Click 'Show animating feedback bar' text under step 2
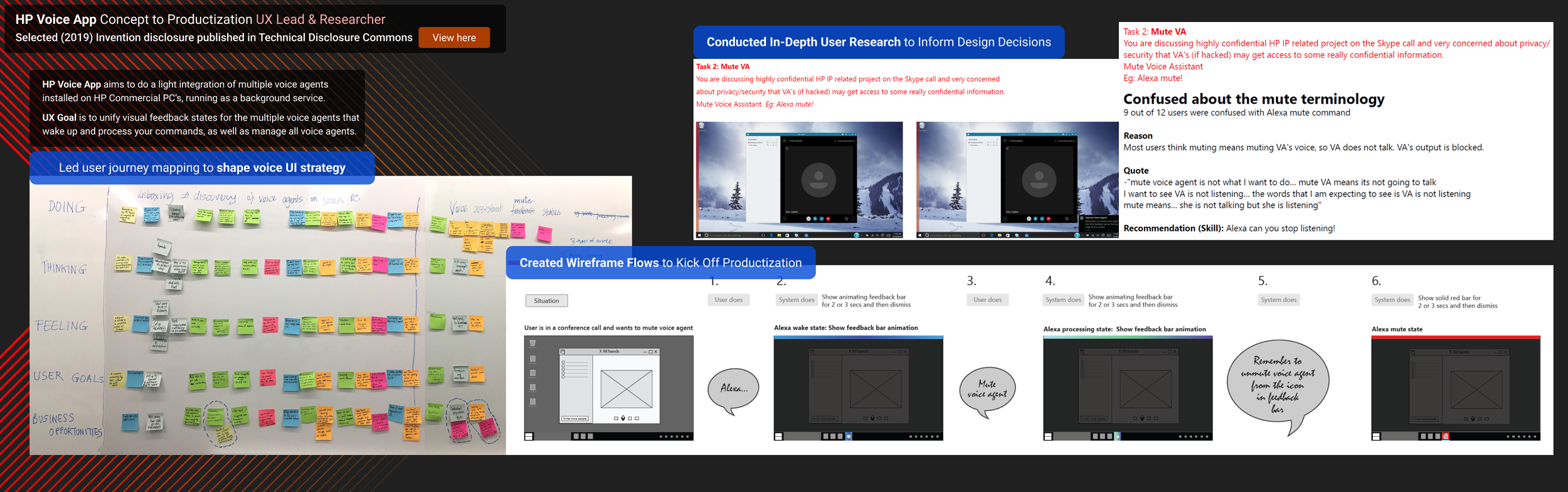The height and width of the screenshot is (492, 1568). pos(866,301)
